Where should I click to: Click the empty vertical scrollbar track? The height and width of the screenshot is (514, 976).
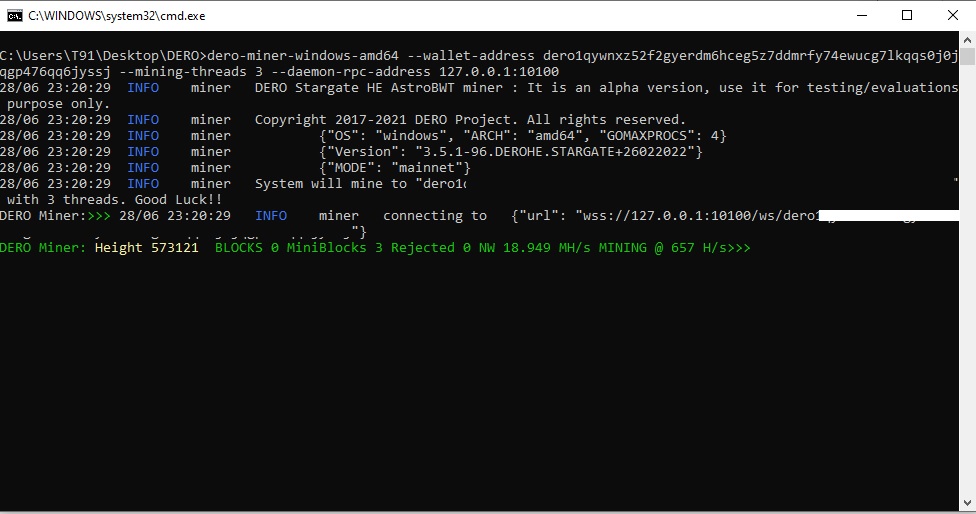[x=967, y=280]
